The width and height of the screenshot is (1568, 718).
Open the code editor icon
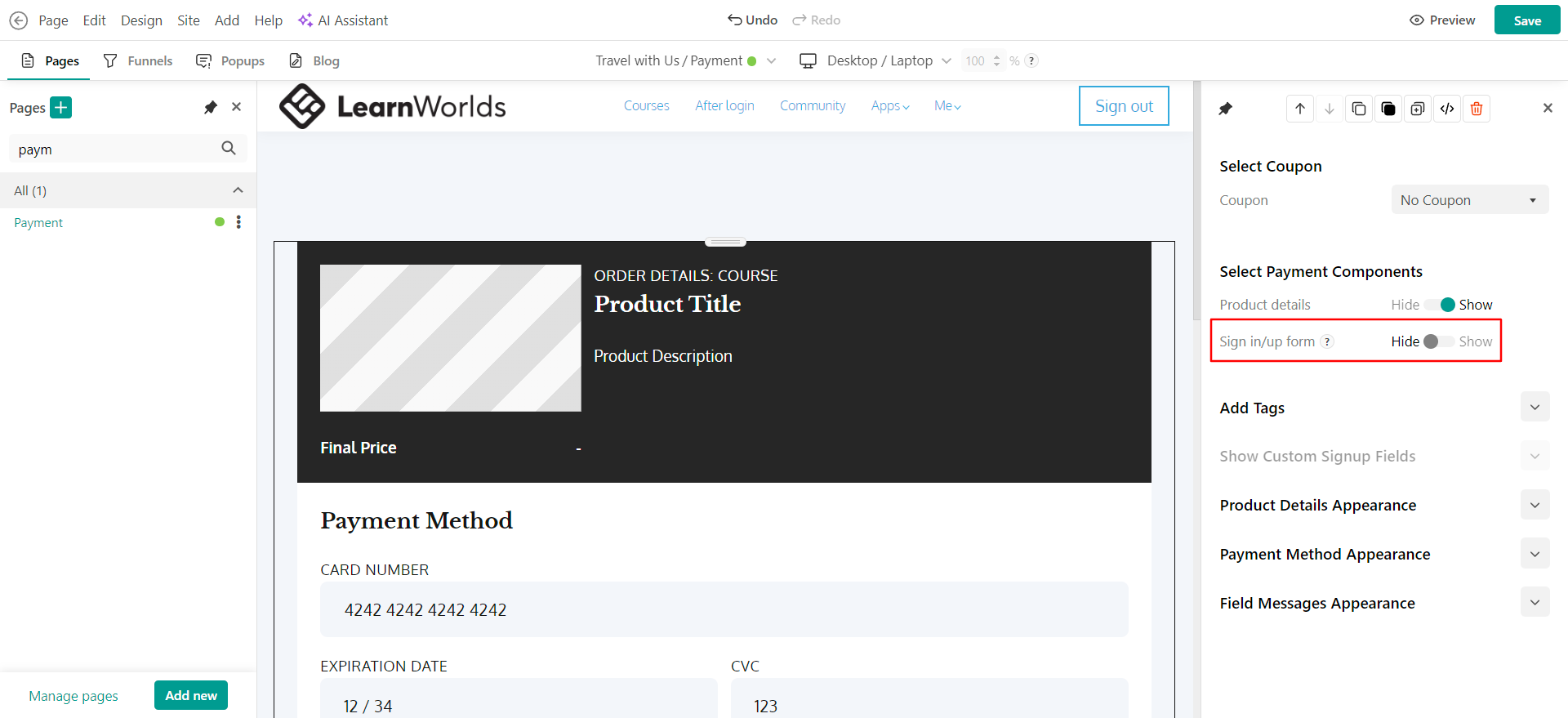[x=1447, y=109]
